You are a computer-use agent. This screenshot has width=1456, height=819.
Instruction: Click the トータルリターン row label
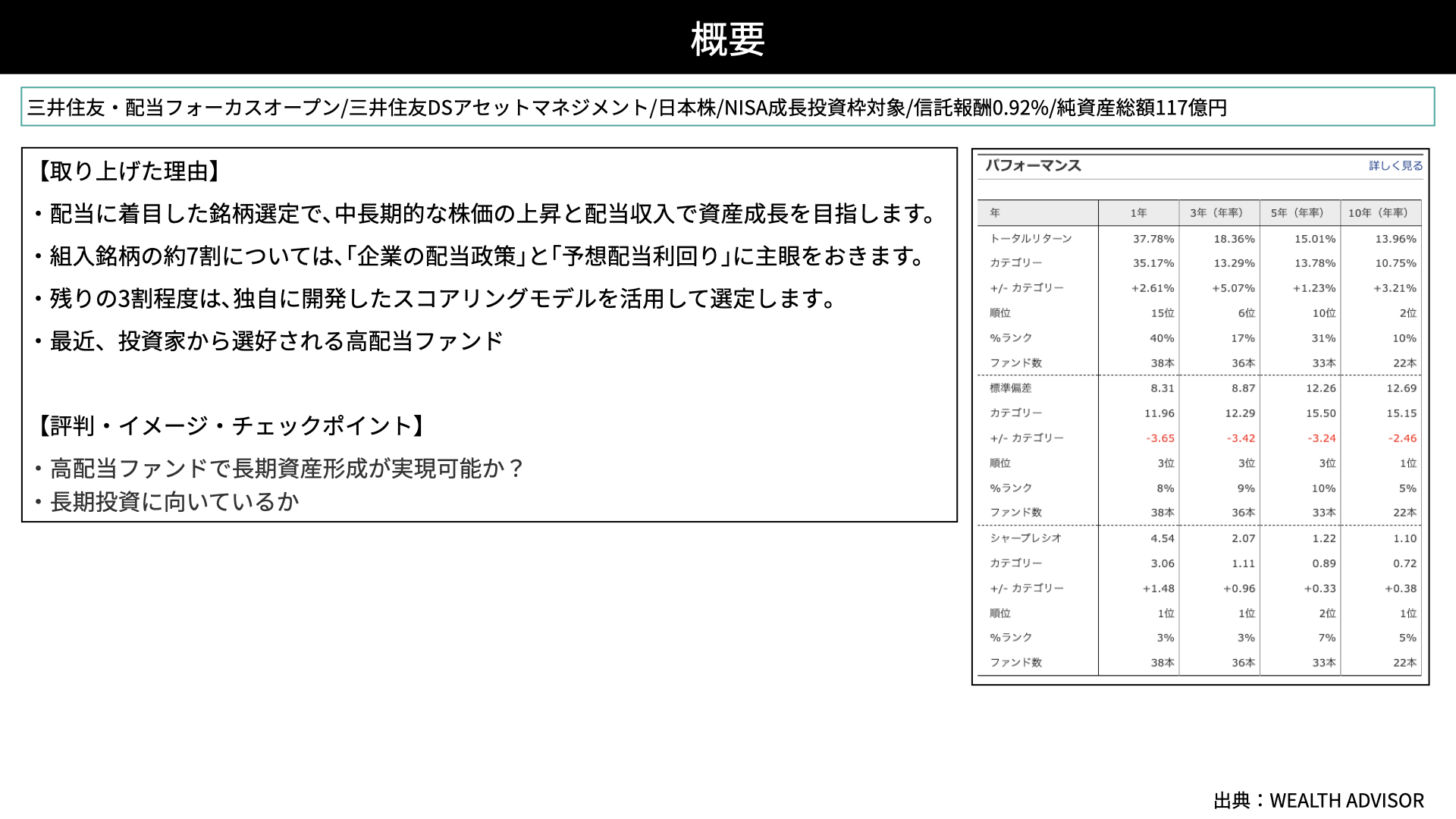[1031, 239]
